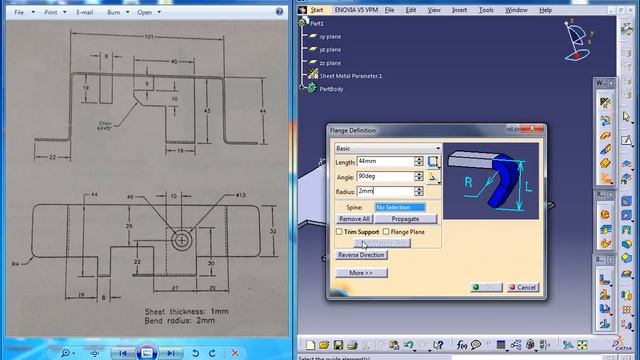
Task: Click the Select arrow tool icon
Action: [x=627, y=117]
